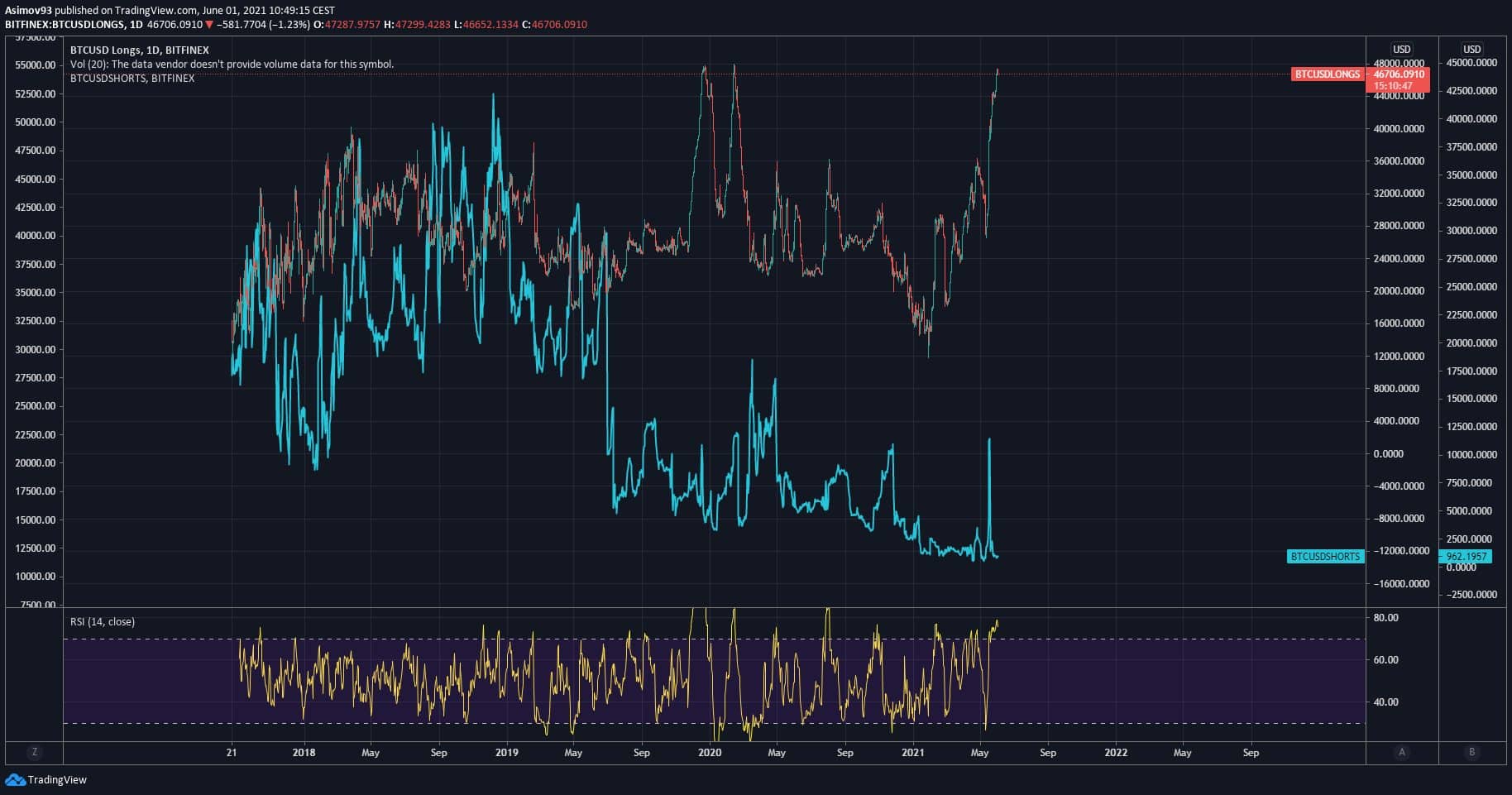
Task: Click the Z scale button at bottom-left
Action: tap(34, 752)
